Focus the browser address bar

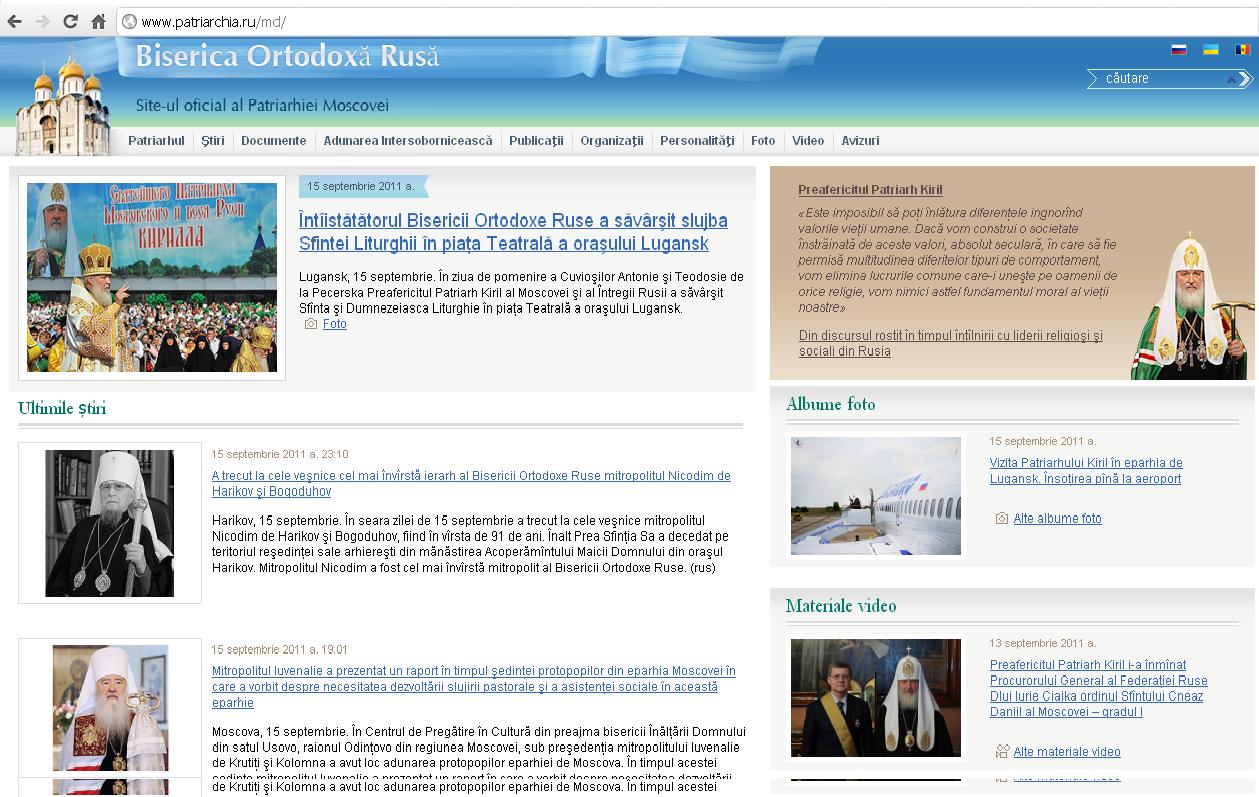685,21
